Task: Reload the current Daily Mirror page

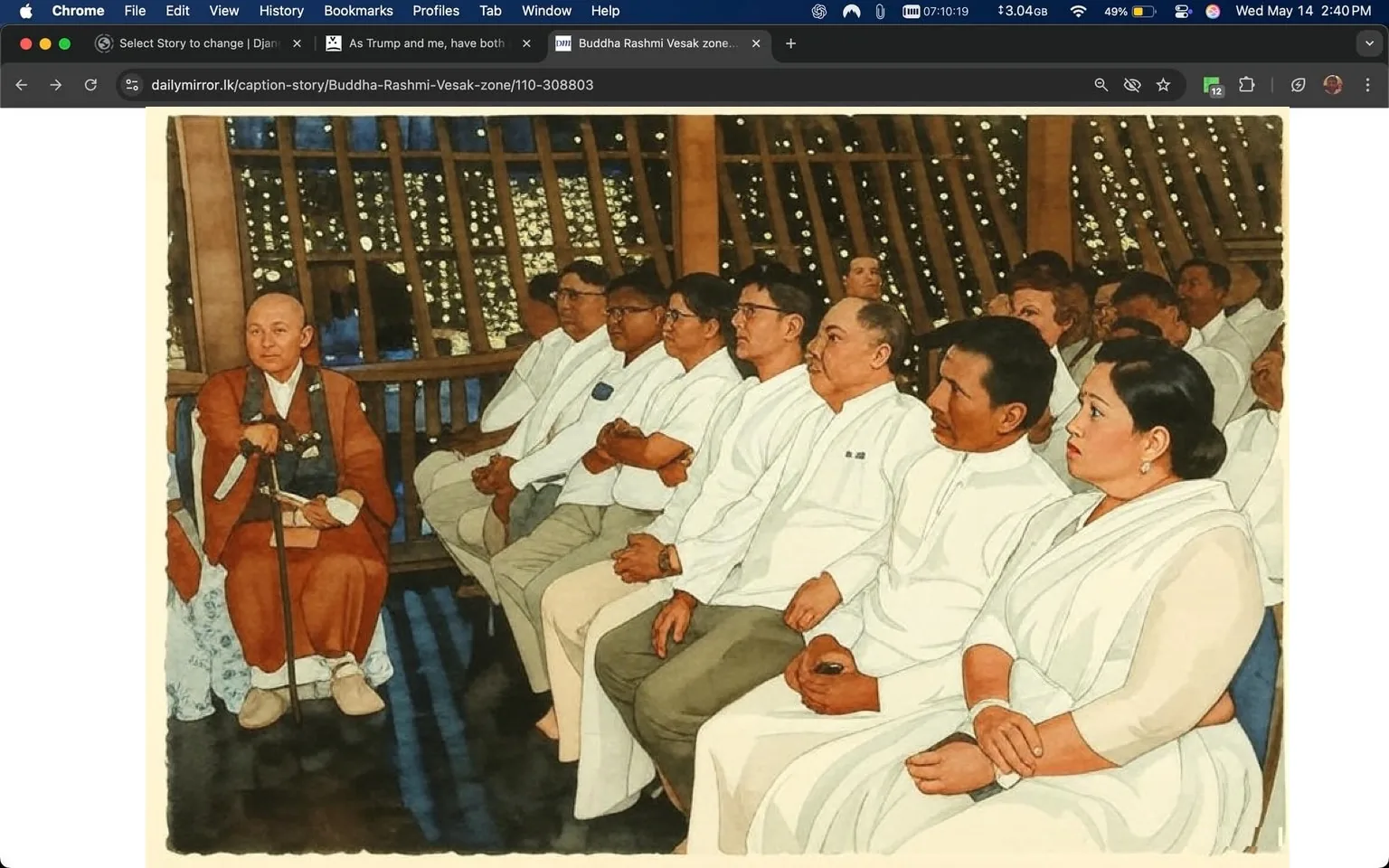Action: 90,85
